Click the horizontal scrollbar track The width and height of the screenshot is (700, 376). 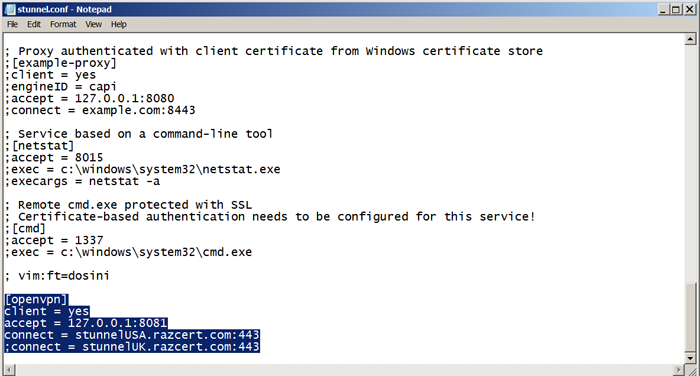point(344,370)
